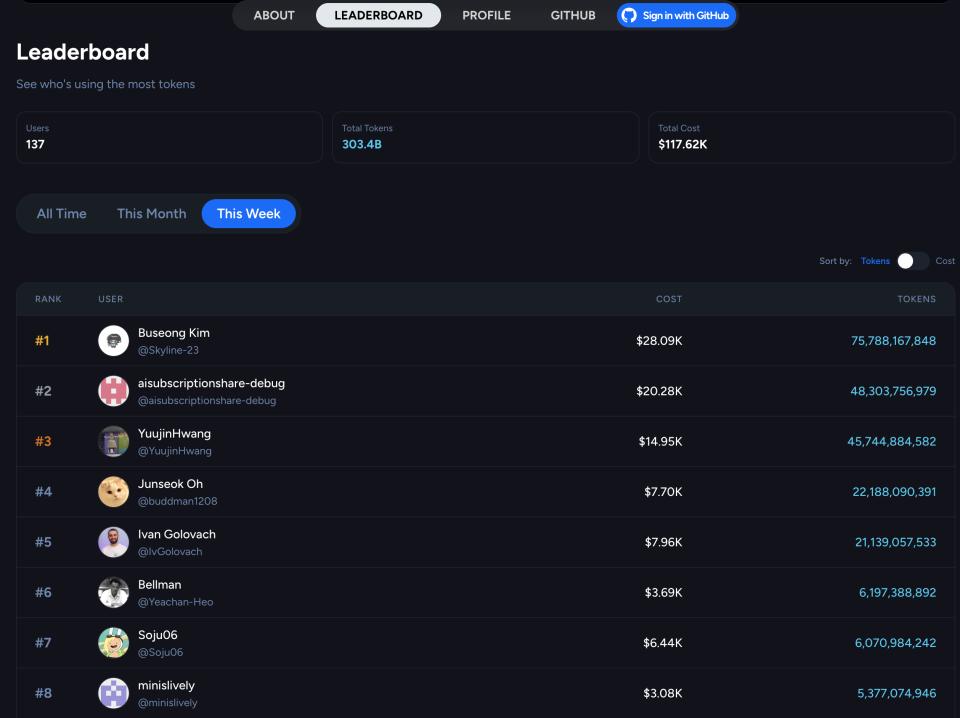This screenshot has height=718, width=960.
Task: Switch to the This Month tab
Action: tap(151, 214)
